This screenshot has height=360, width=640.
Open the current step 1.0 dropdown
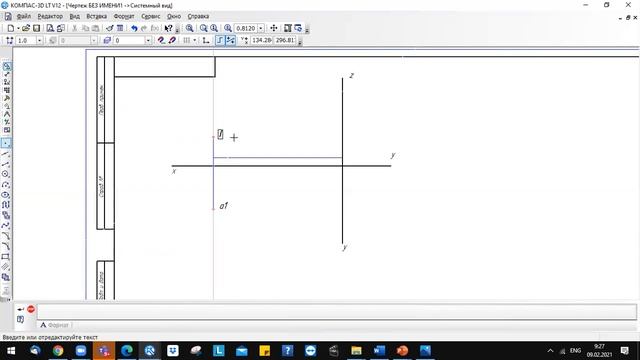pyautogui.click(x=40, y=40)
